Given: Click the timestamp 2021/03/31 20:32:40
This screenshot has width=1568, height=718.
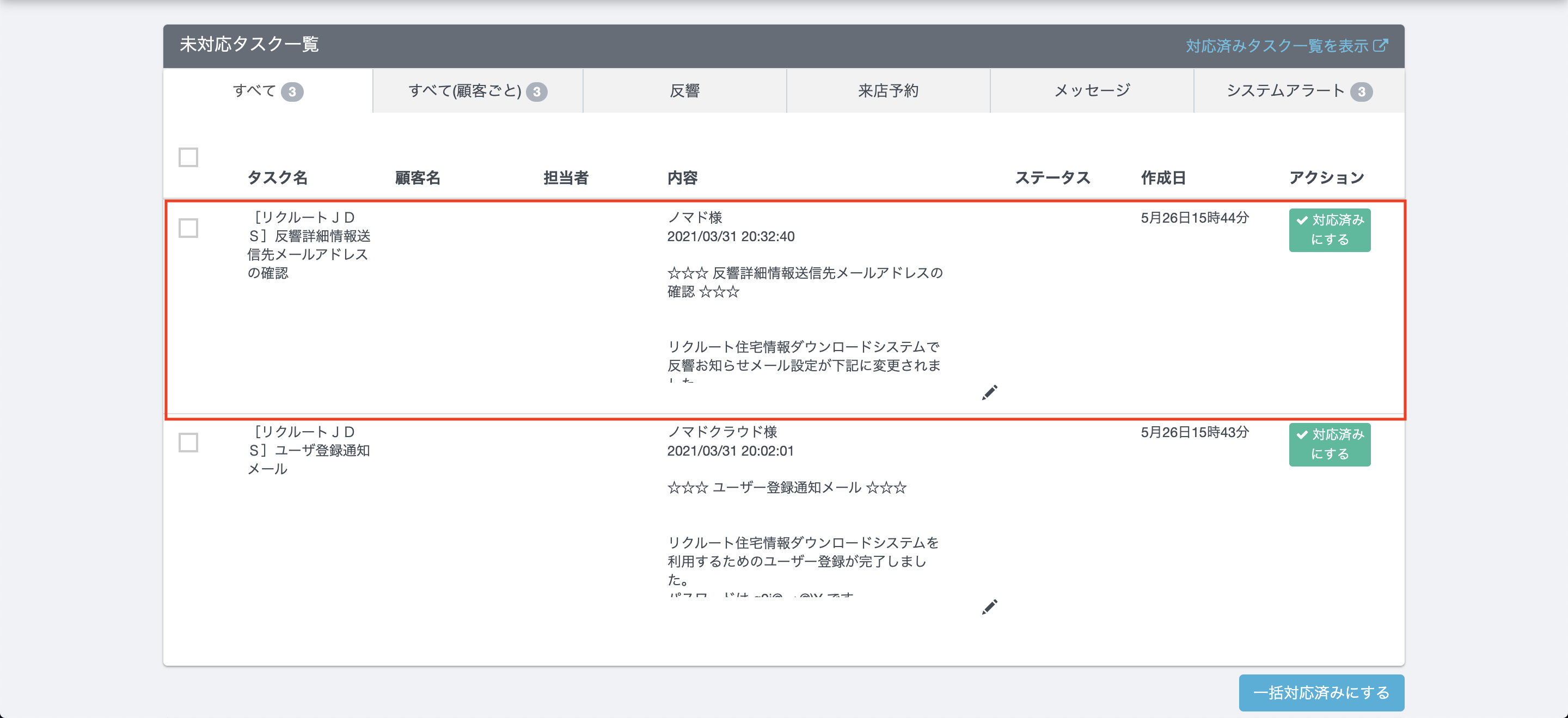Looking at the screenshot, I should click(731, 236).
